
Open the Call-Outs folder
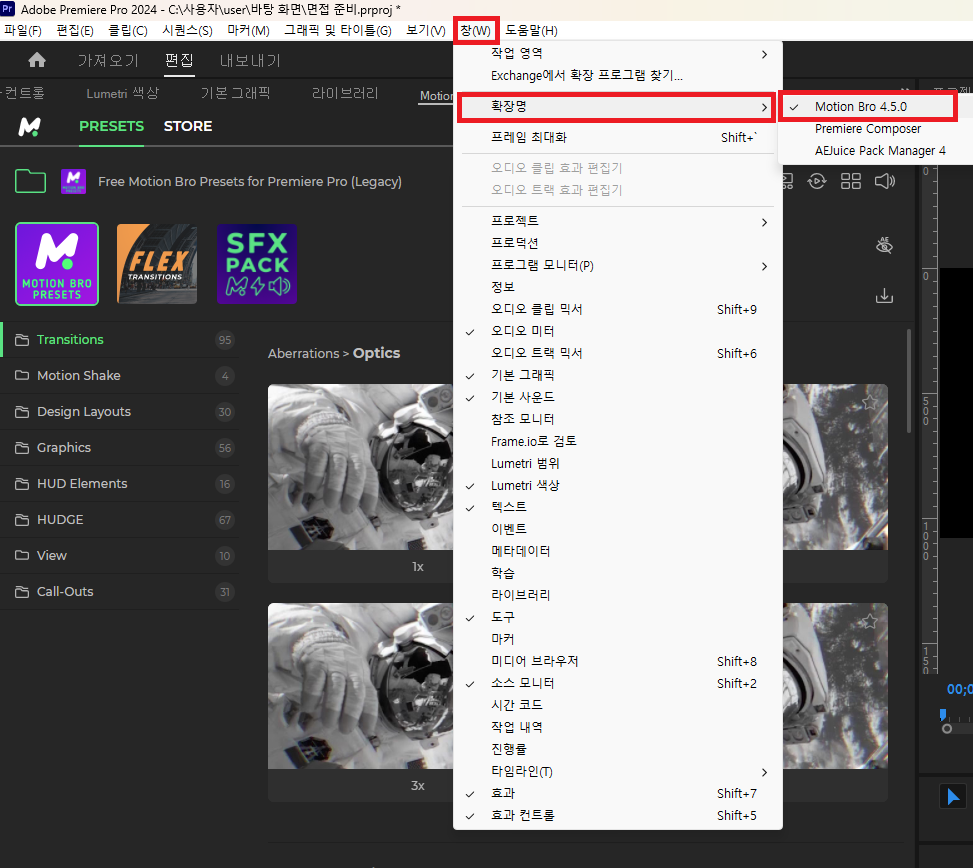pos(119,591)
